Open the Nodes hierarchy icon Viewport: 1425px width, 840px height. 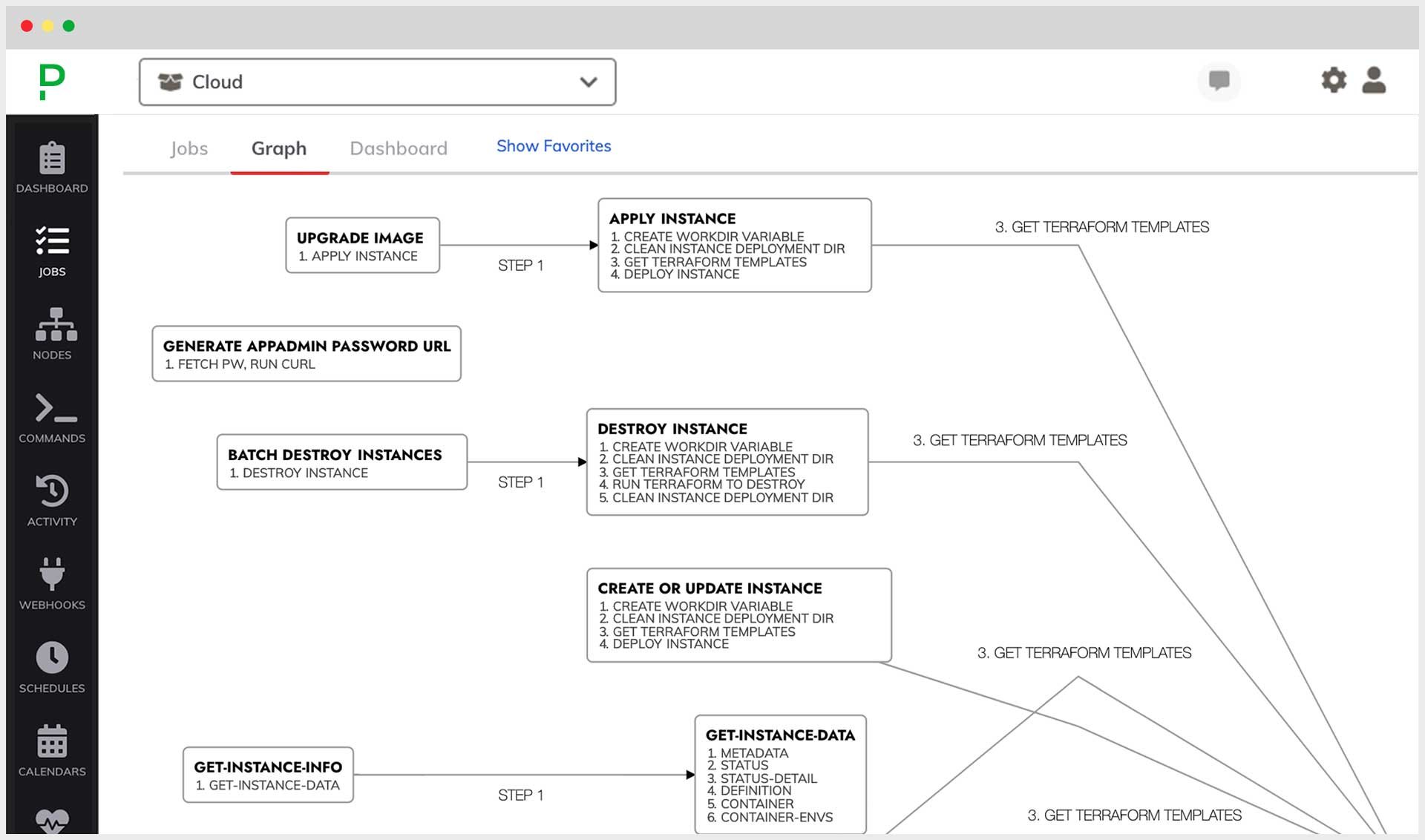(55, 325)
